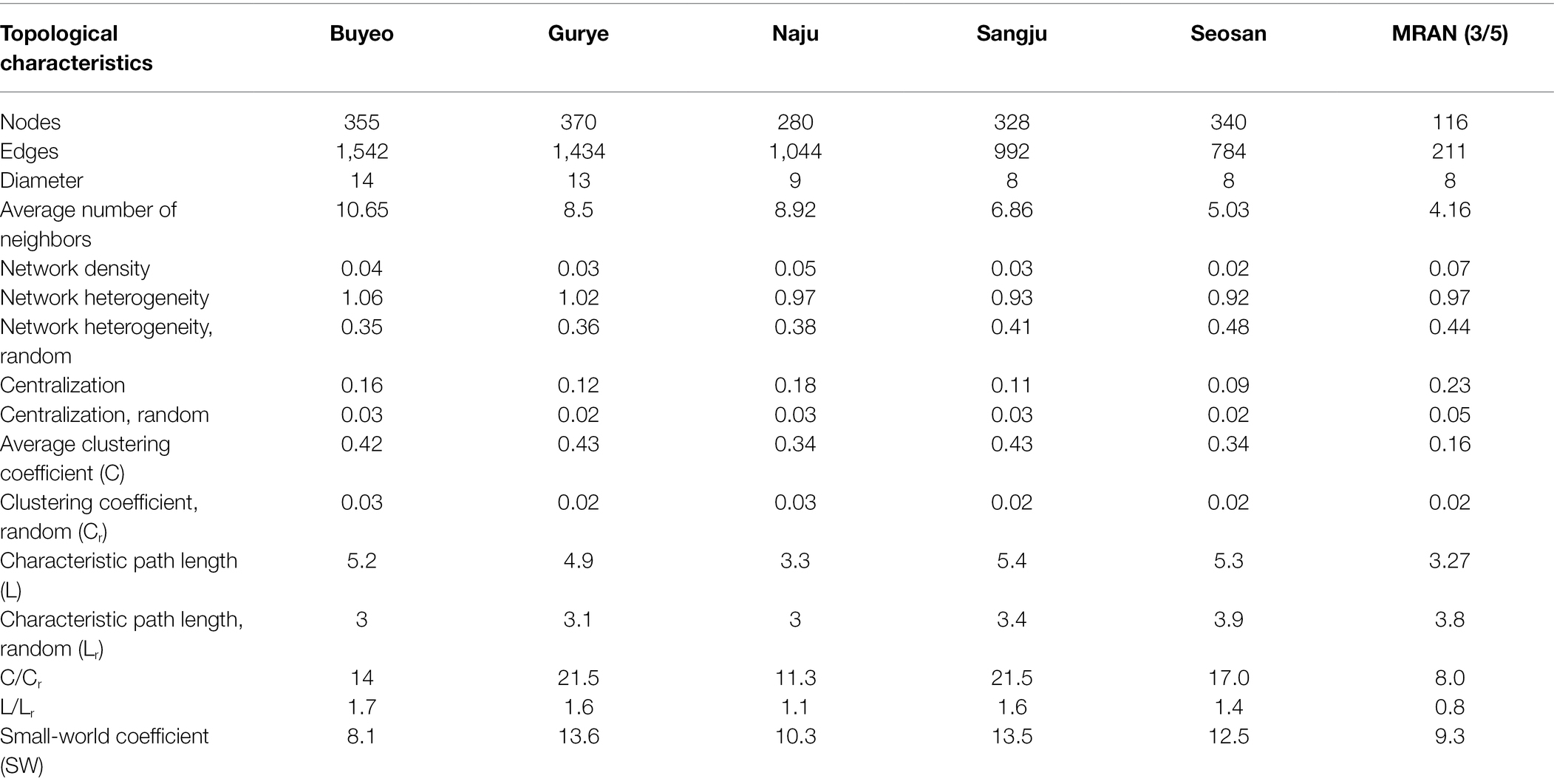Select Buyeo average neighbors value 10.65

[361, 210]
